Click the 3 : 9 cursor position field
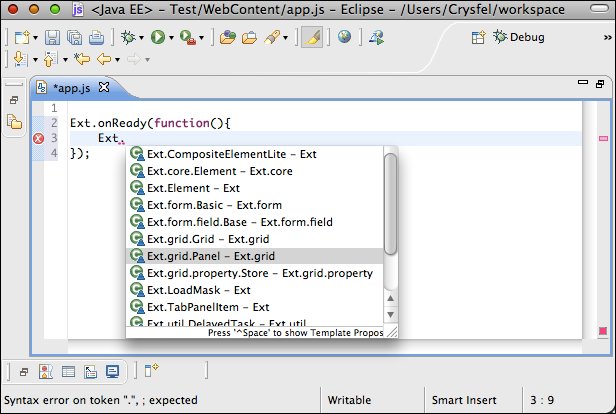Viewport: 616px width, 414px height. point(542,400)
